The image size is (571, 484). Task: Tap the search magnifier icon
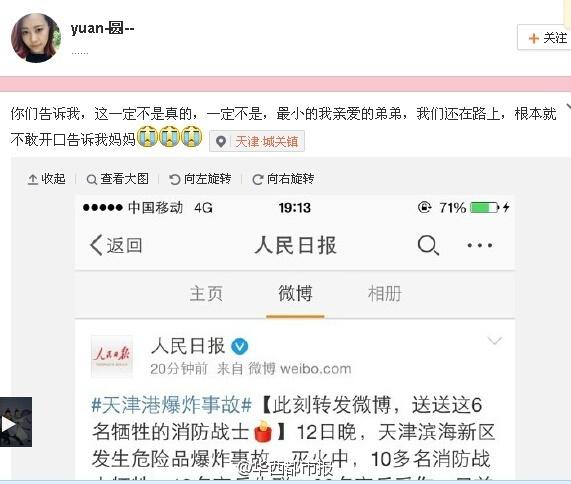[428, 245]
